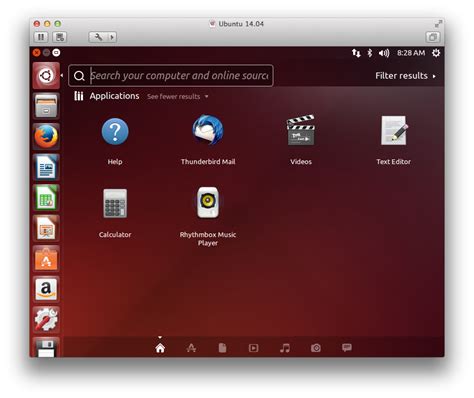Expand Filter results options
The width and height of the screenshot is (474, 398).
tap(405, 76)
